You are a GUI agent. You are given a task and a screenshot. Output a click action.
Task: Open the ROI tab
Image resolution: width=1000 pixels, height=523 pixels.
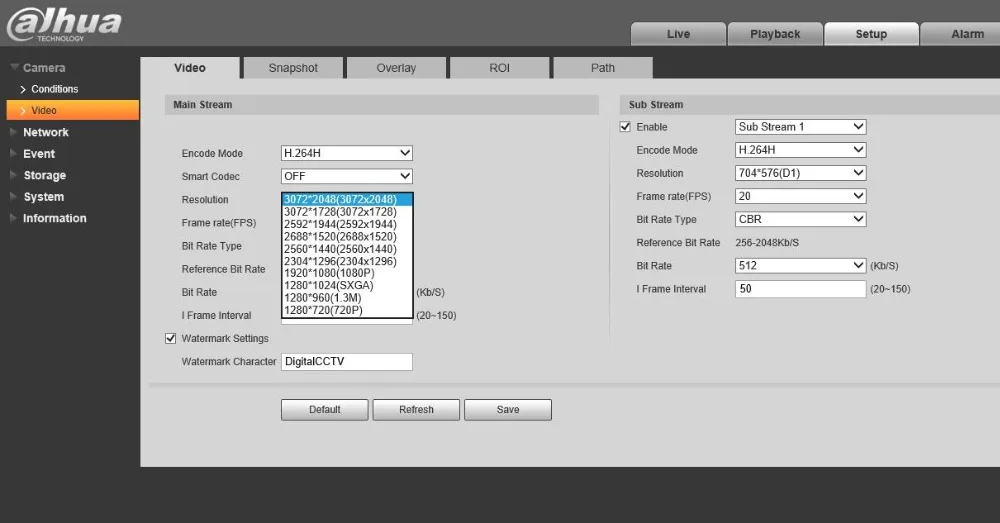[x=499, y=68]
